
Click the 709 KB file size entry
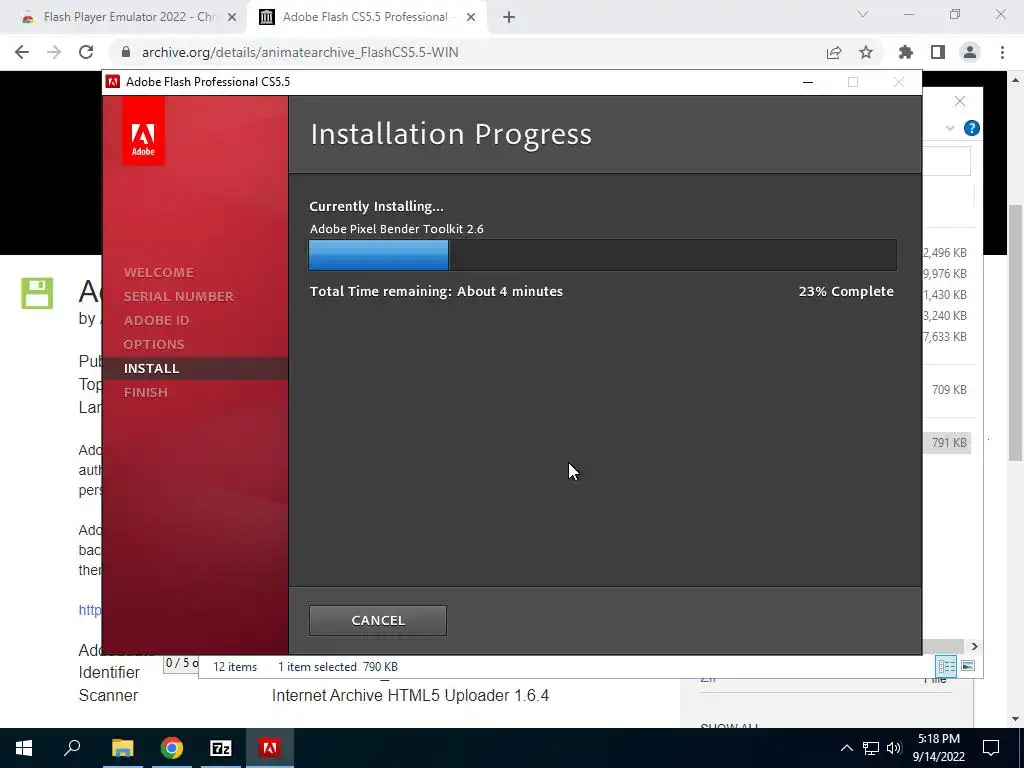[949, 390]
